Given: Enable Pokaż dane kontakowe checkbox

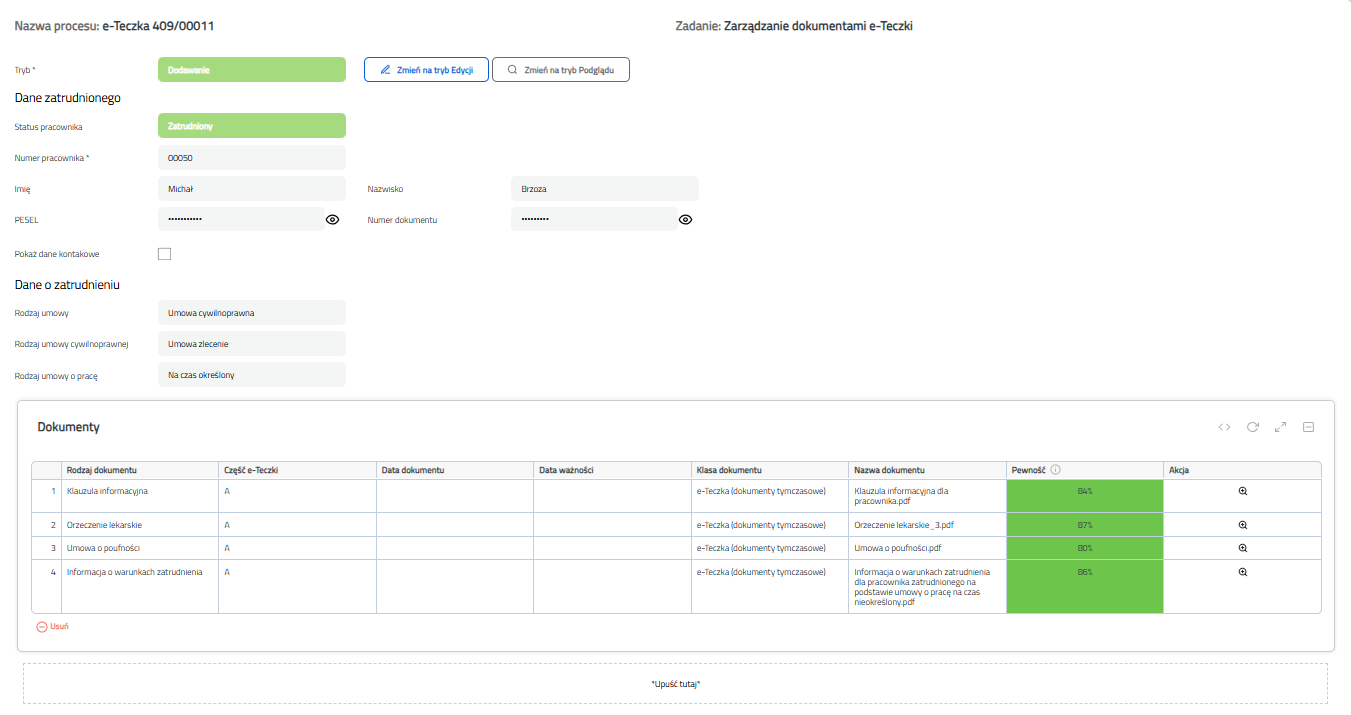Looking at the screenshot, I should (x=165, y=254).
